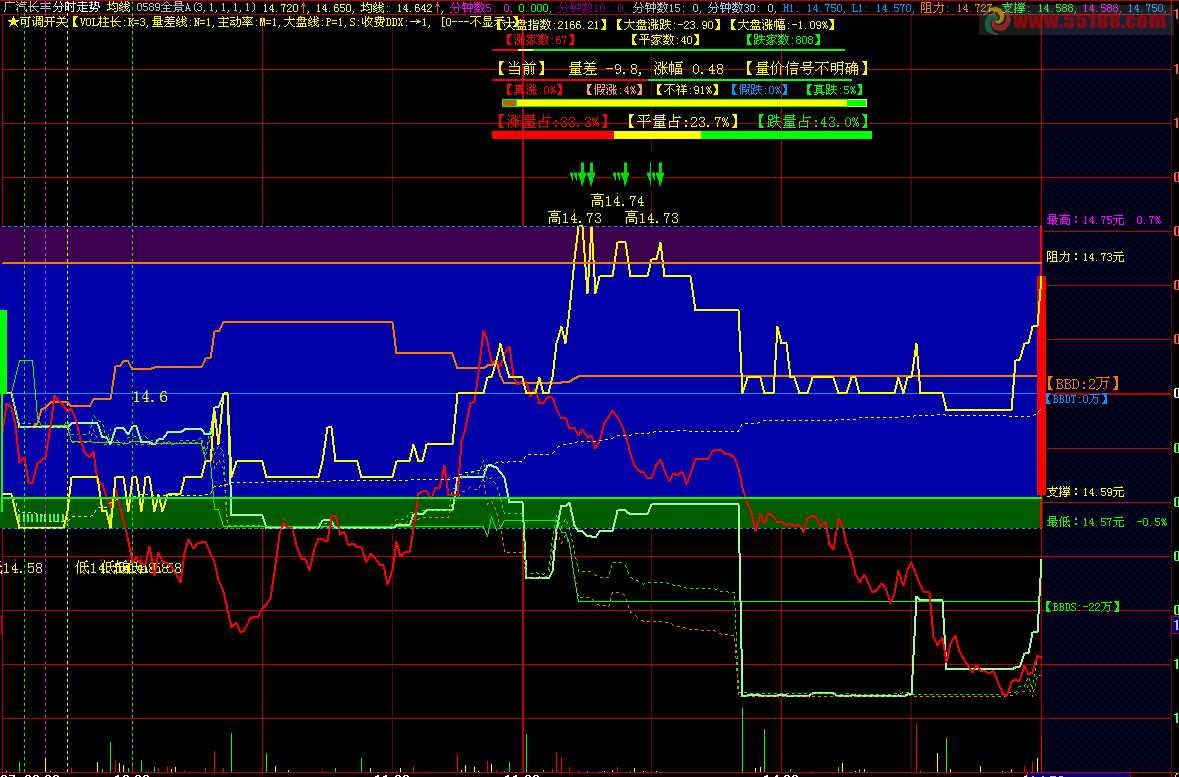Click the 大盘指数:2166.21 readout
The width and height of the screenshot is (1179, 777).
[x=551, y=24]
